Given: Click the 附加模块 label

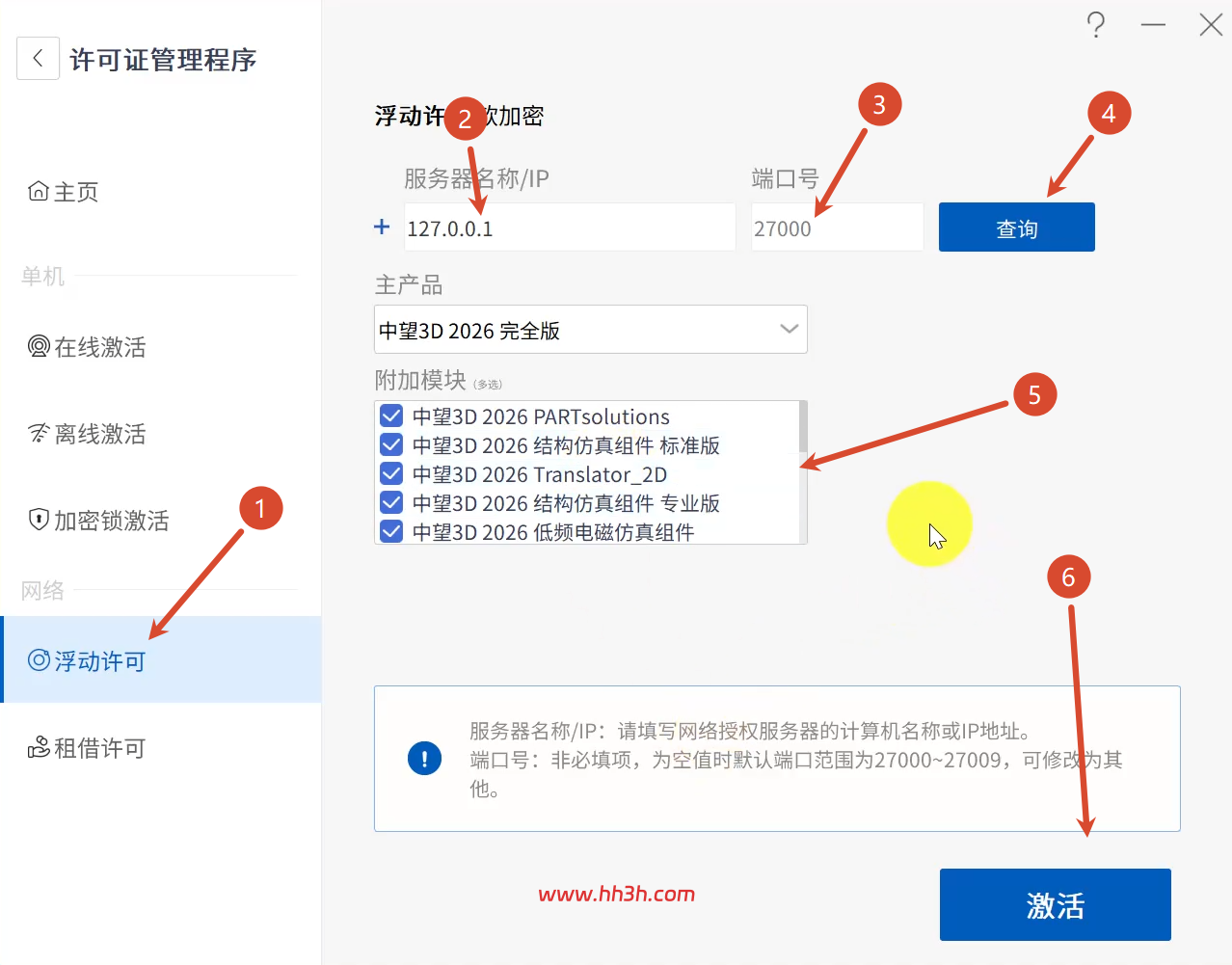Looking at the screenshot, I should click(420, 380).
